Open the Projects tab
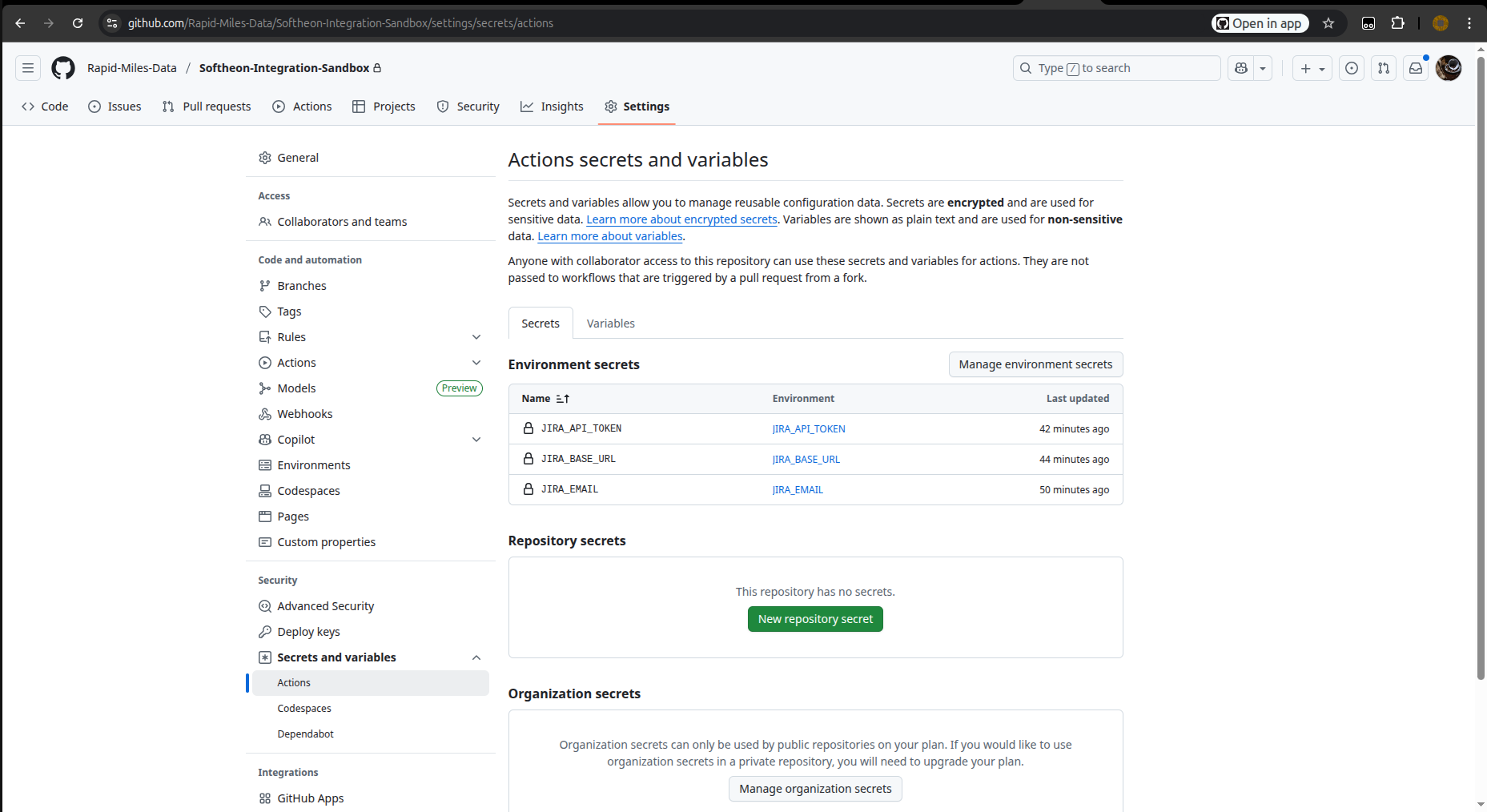 click(384, 107)
